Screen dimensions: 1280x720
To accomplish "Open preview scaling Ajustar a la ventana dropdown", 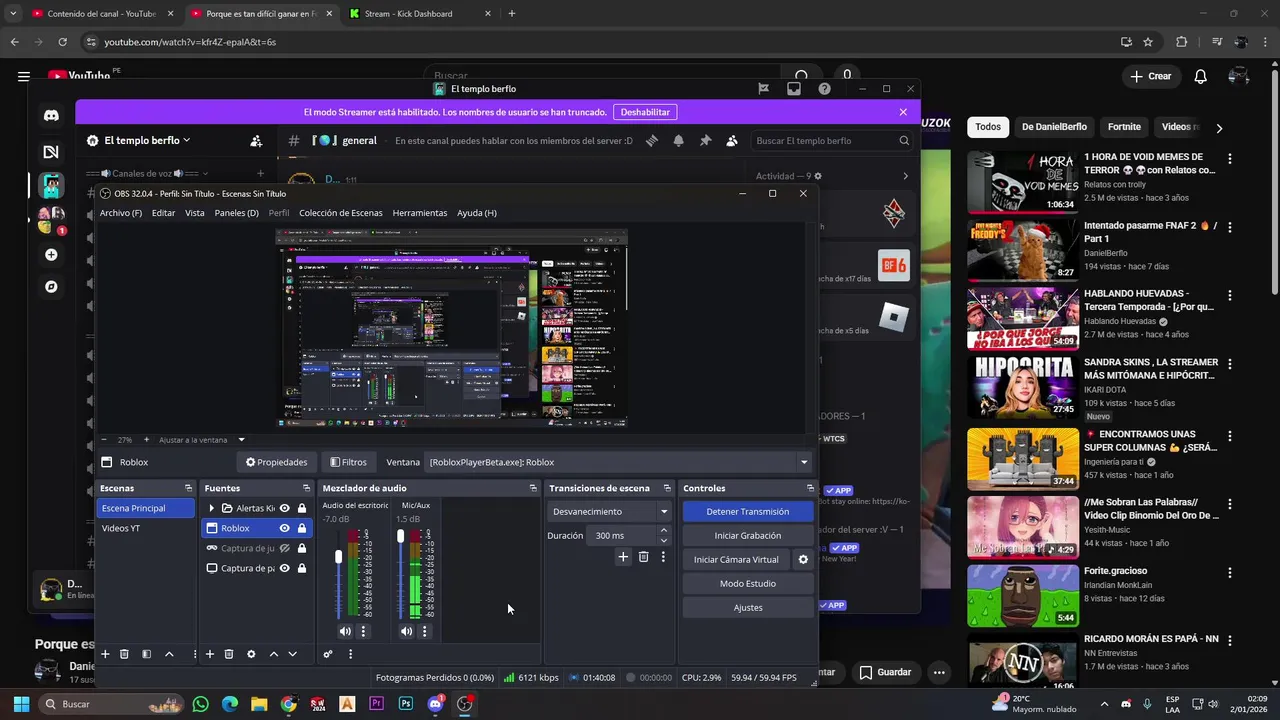I will (x=241, y=440).
